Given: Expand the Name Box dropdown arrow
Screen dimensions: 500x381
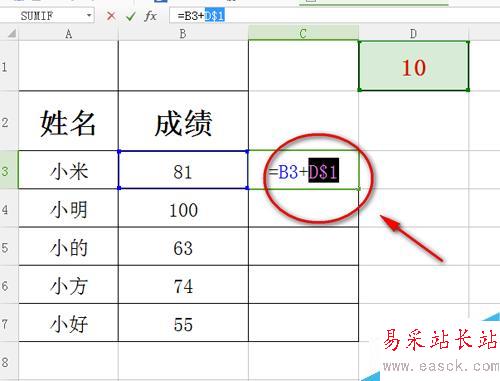Looking at the screenshot, I should coord(89,16).
